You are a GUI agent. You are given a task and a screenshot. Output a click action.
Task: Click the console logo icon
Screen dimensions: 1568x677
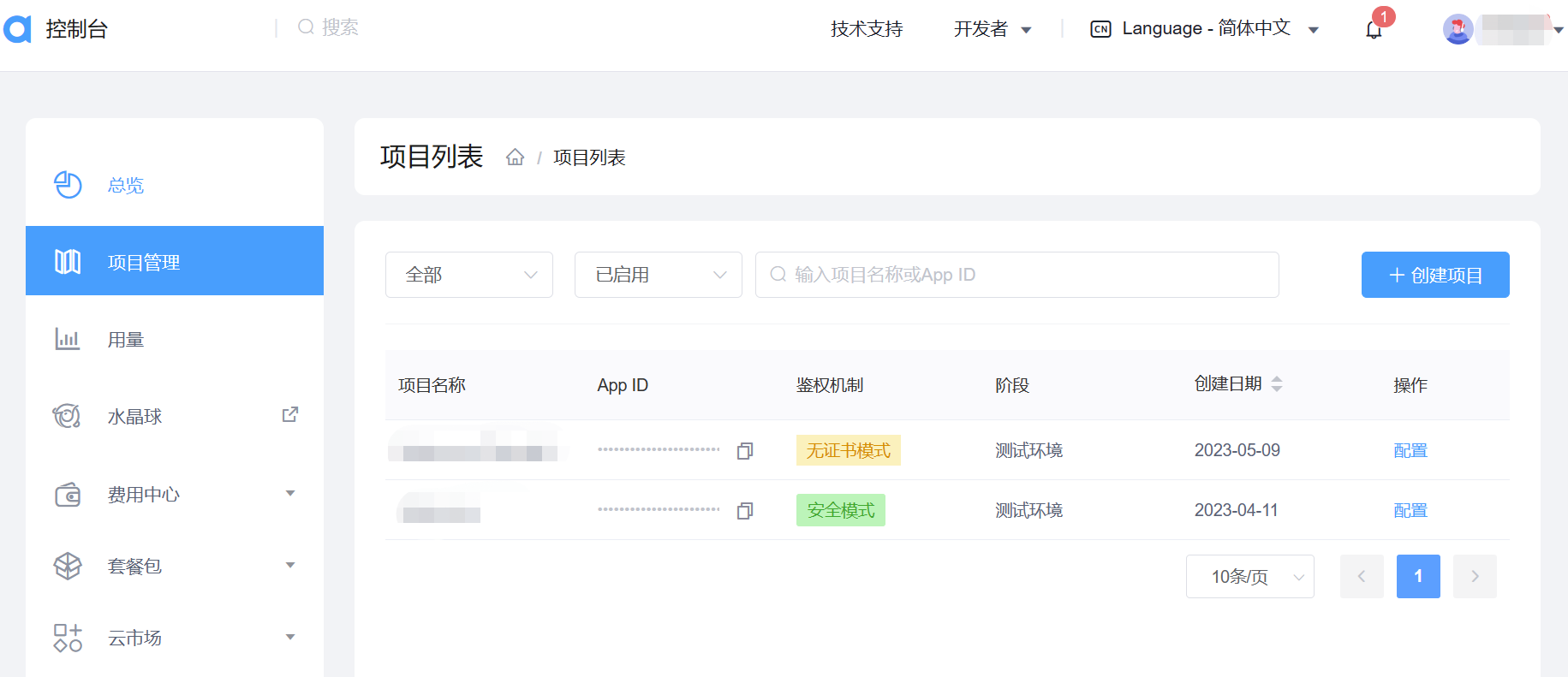tap(17, 29)
